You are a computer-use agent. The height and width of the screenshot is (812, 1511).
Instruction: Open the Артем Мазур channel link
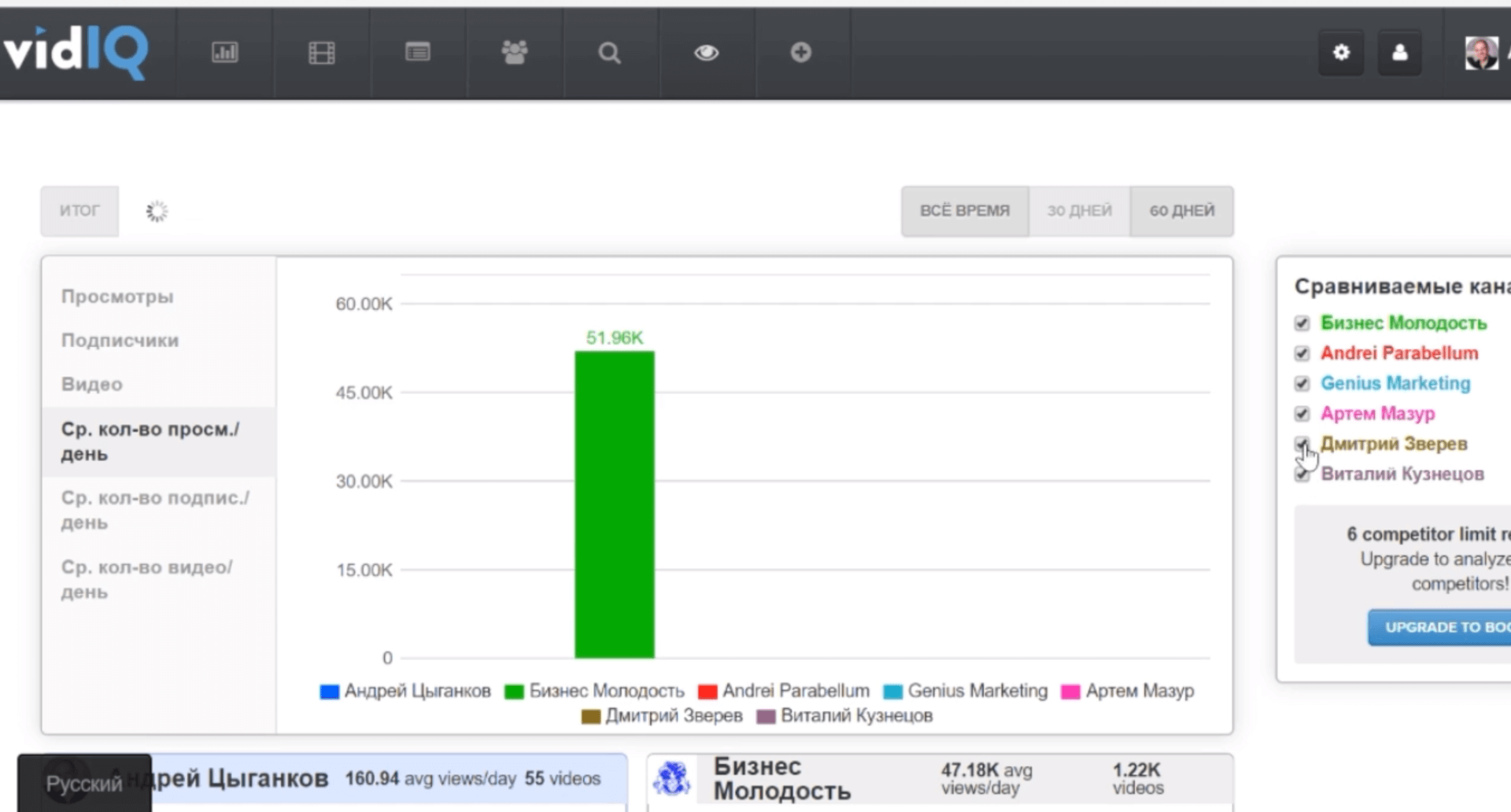[1377, 414]
